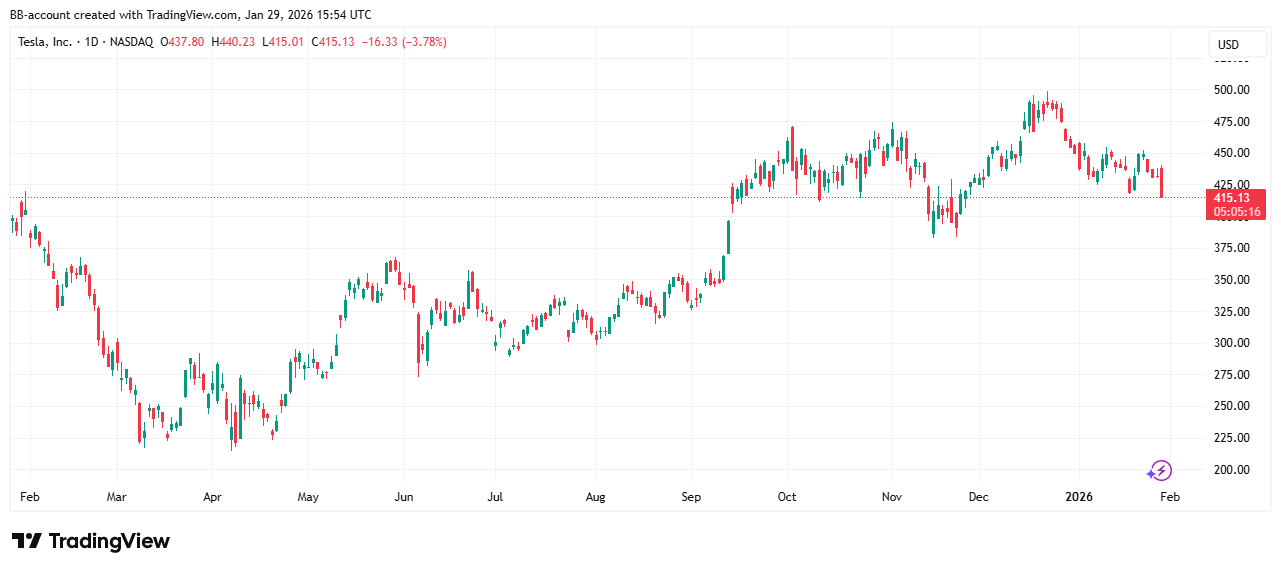Click the 200.00 level on price axis
Viewport: 1281px width, 571px height.
(1231, 469)
